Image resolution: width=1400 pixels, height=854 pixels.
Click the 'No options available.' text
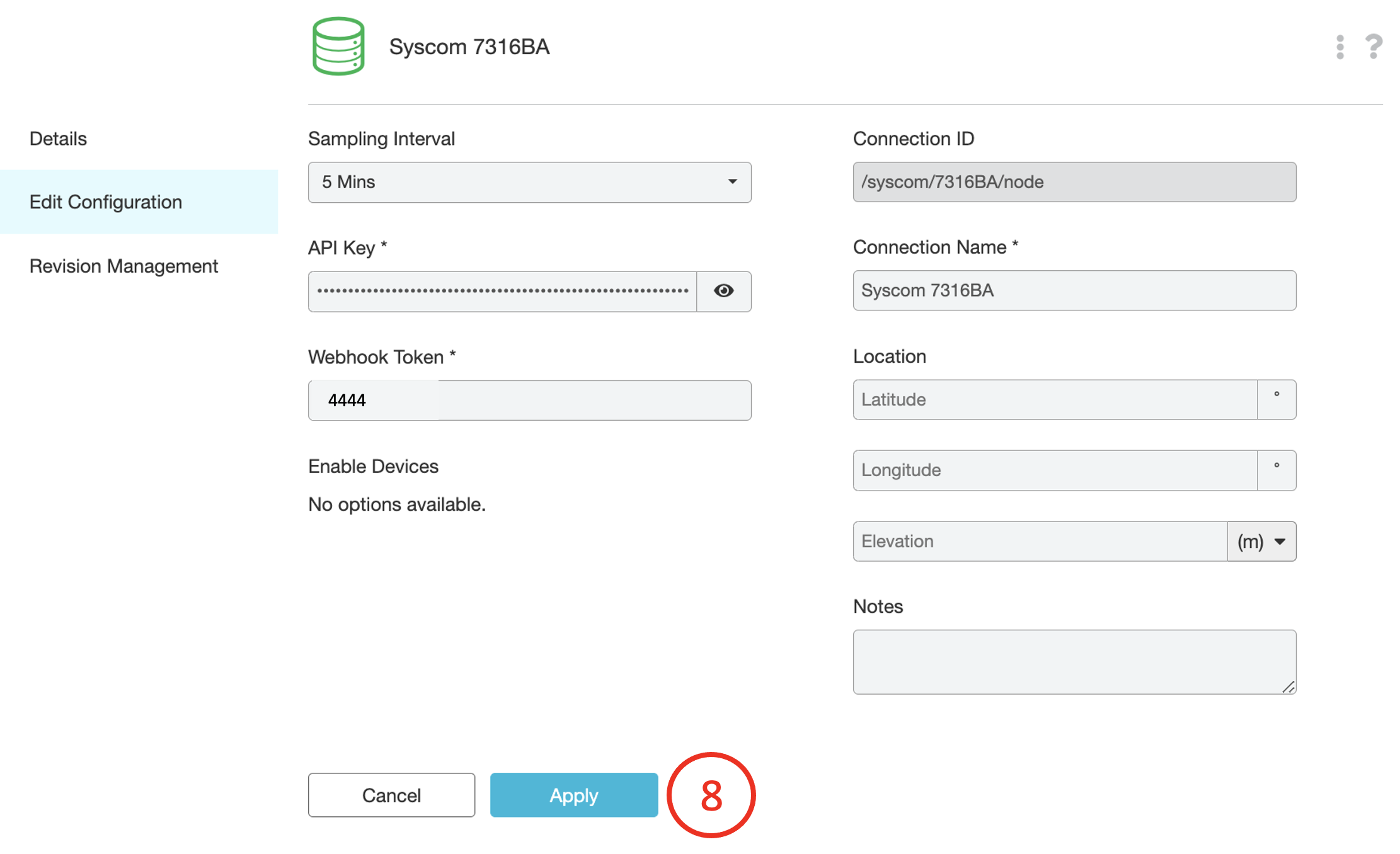click(x=397, y=504)
